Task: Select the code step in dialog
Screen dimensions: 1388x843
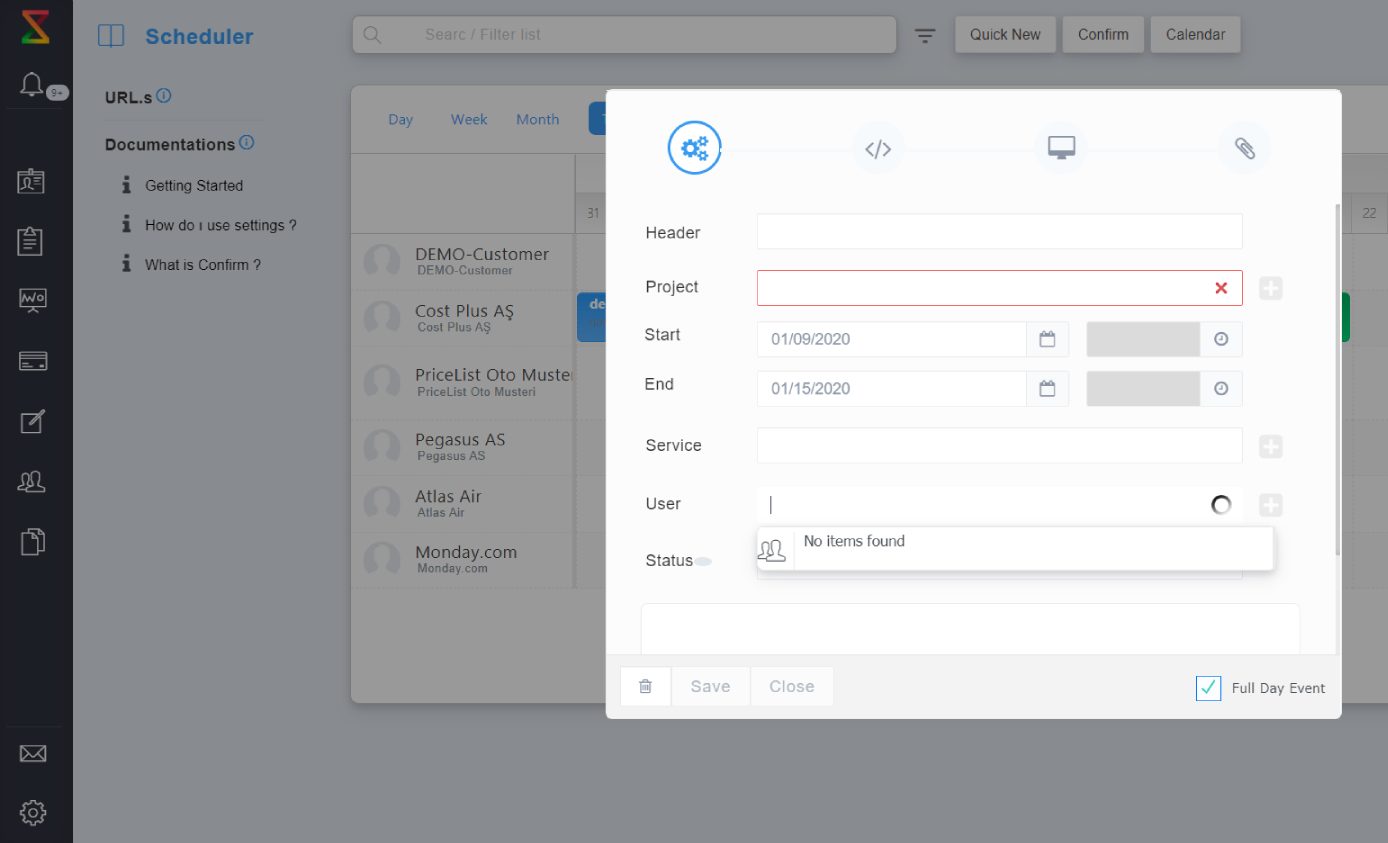Action: [878, 149]
